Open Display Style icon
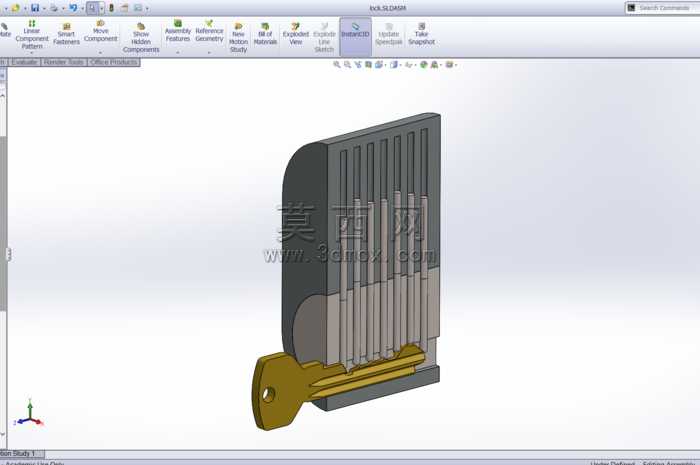The width and height of the screenshot is (700, 465). click(x=394, y=65)
